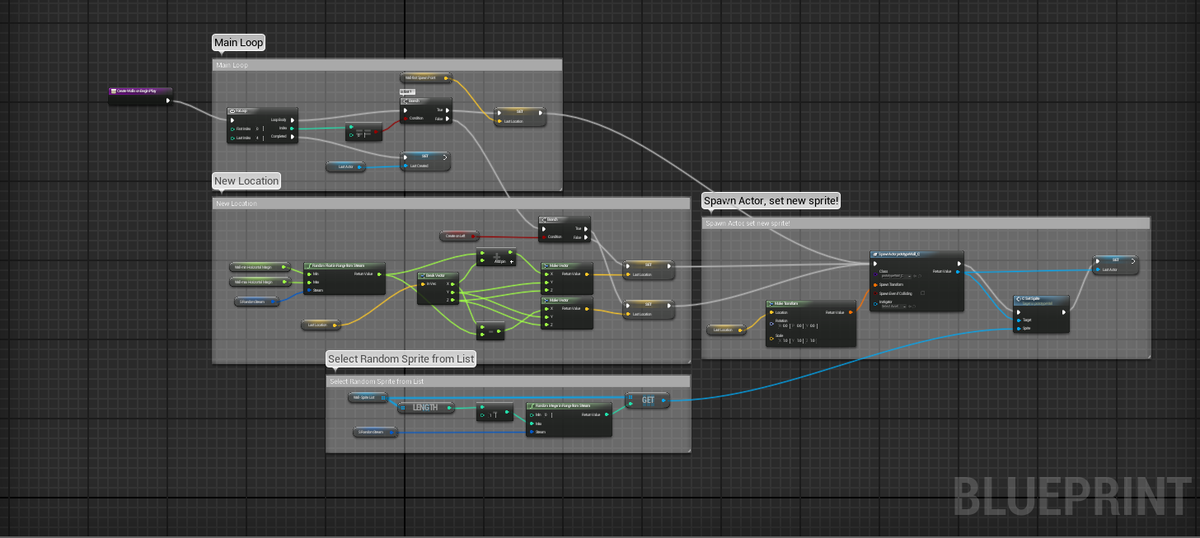This screenshot has height=538, width=1200.
Task: Edit the ForLoop First Index value field
Action: [x=258, y=129]
